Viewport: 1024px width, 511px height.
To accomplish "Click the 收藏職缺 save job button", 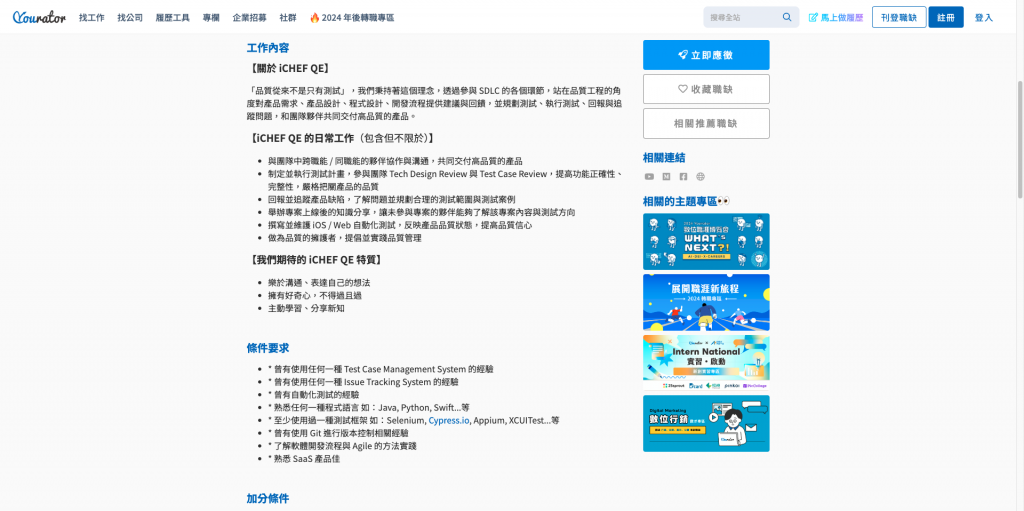I will [706, 89].
